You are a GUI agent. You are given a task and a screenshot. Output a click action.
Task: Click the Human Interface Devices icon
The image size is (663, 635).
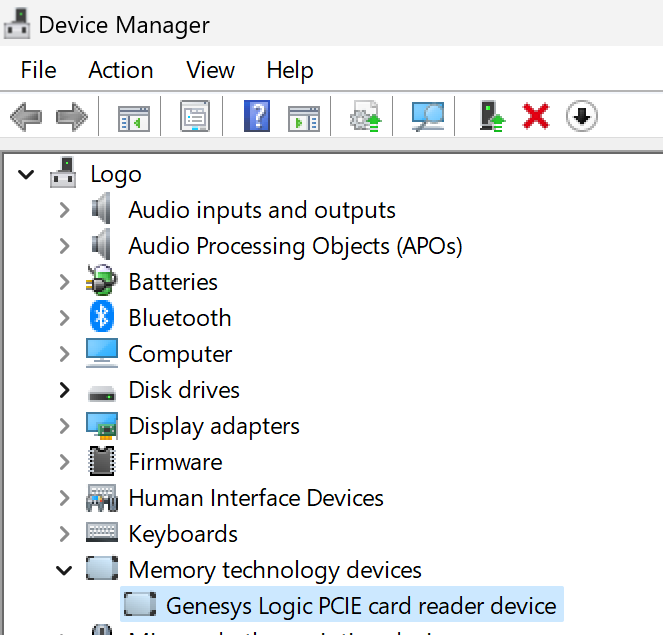[102, 498]
